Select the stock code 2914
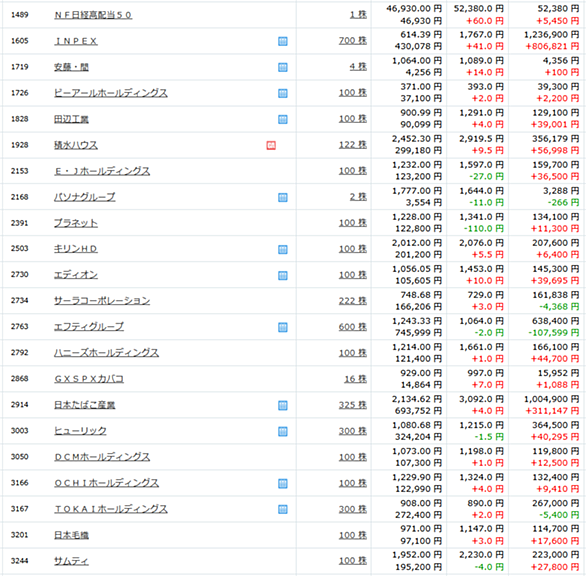This screenshot has height=576, width=586. (x=19, y=405)
